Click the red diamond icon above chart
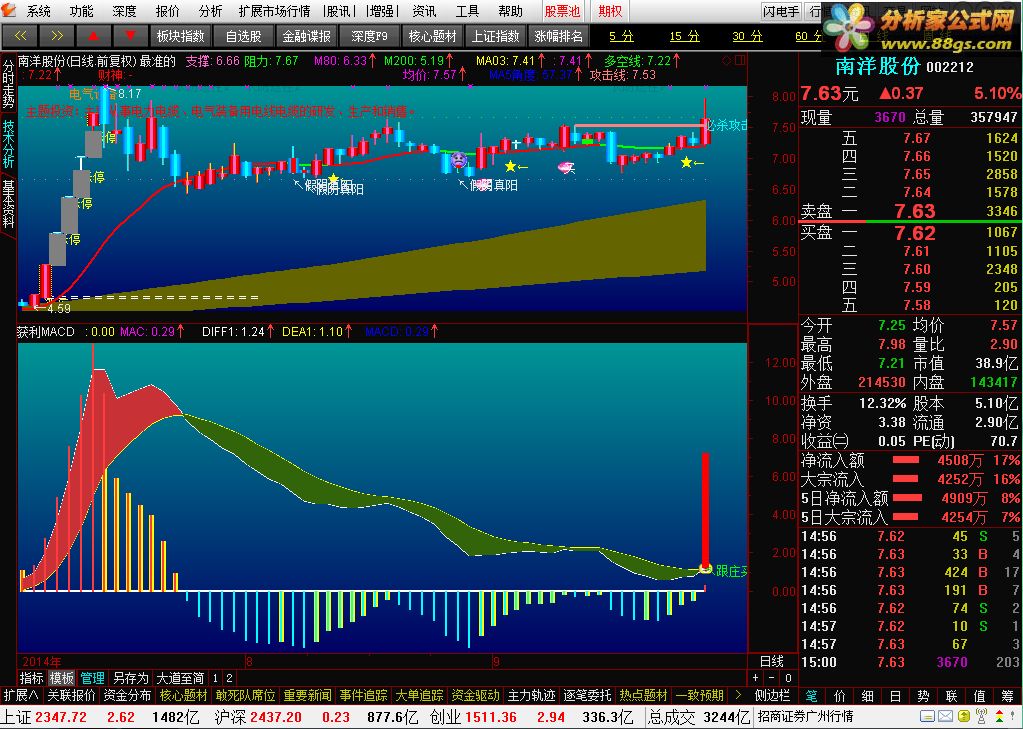Image resolution: width=1023 pixels, height=729 pixels. click(727, 61)
